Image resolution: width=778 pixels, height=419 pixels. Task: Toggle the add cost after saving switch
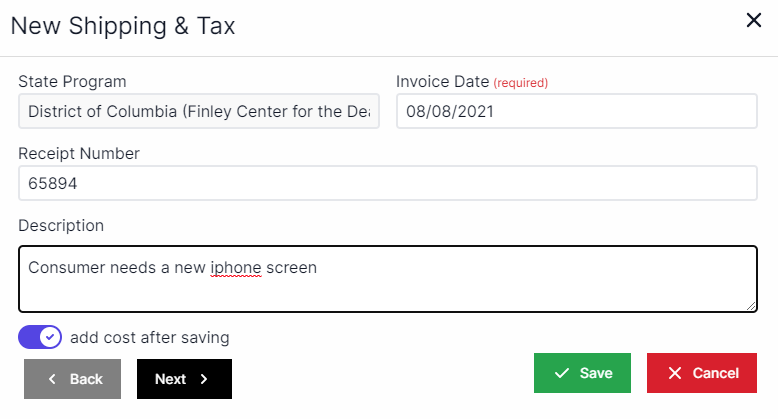click(x=40, y=337)
